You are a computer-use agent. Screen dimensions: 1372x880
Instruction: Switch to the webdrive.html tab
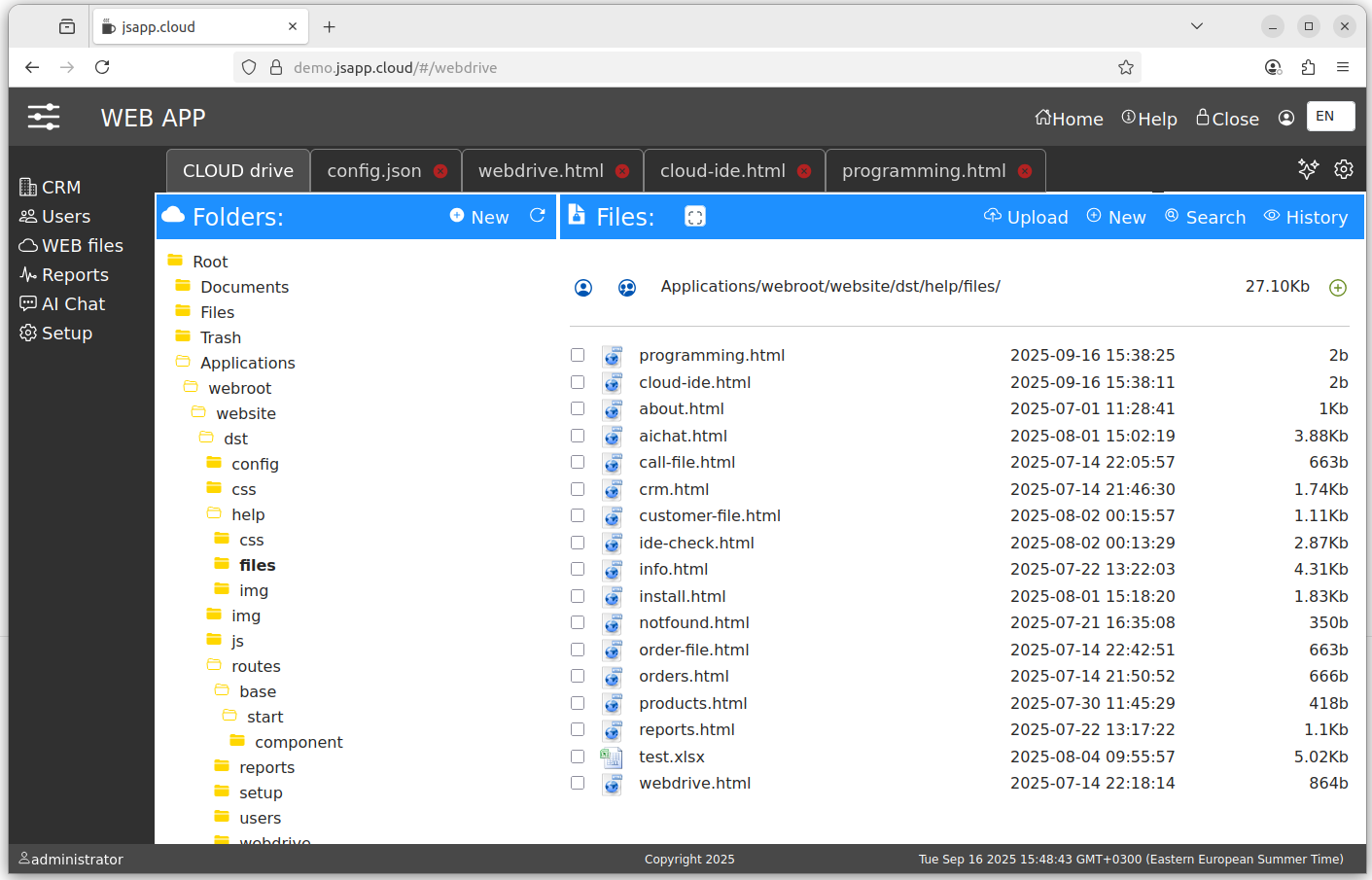pyautogui.click(x=541, y=171)
